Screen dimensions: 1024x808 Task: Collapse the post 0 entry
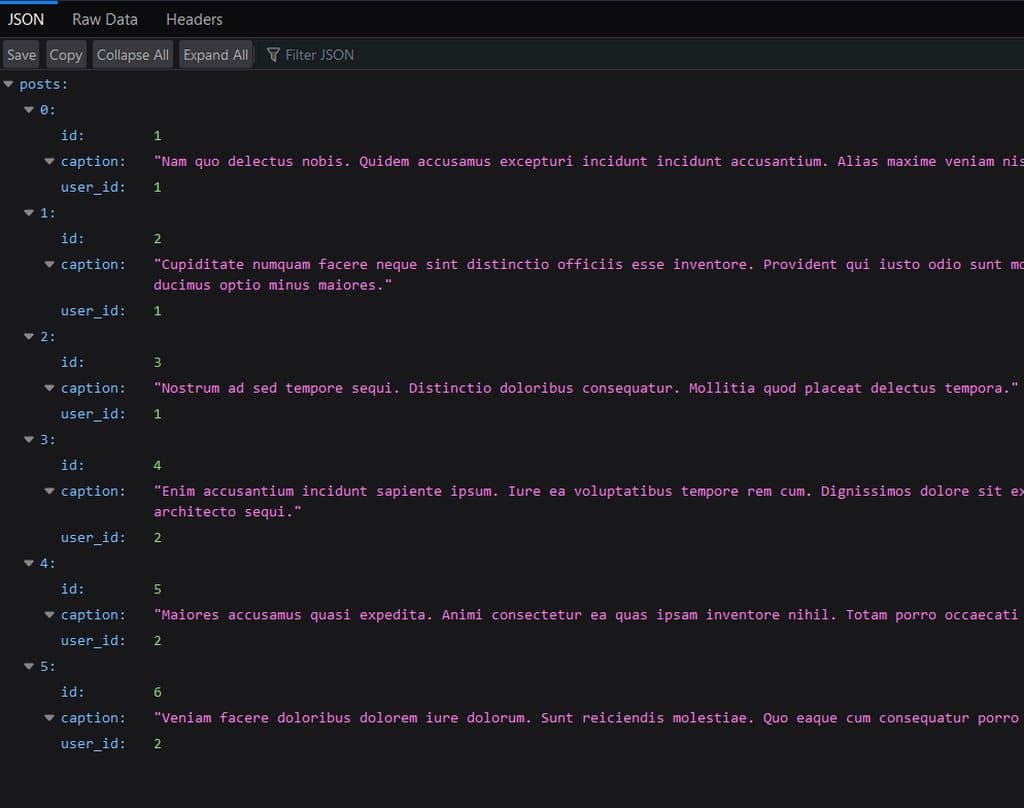29,110
